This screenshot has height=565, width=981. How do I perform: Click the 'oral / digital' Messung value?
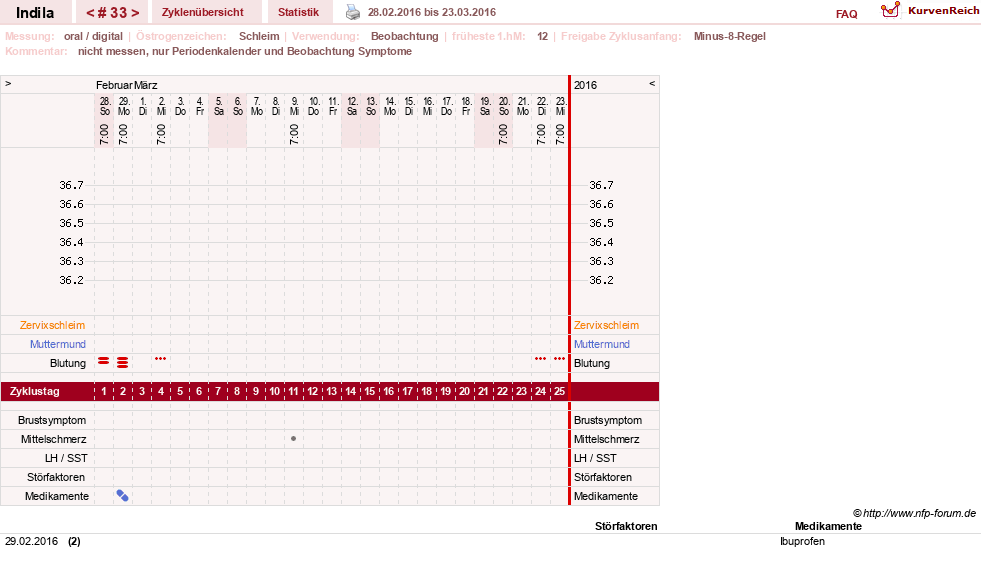coord(93,36)
